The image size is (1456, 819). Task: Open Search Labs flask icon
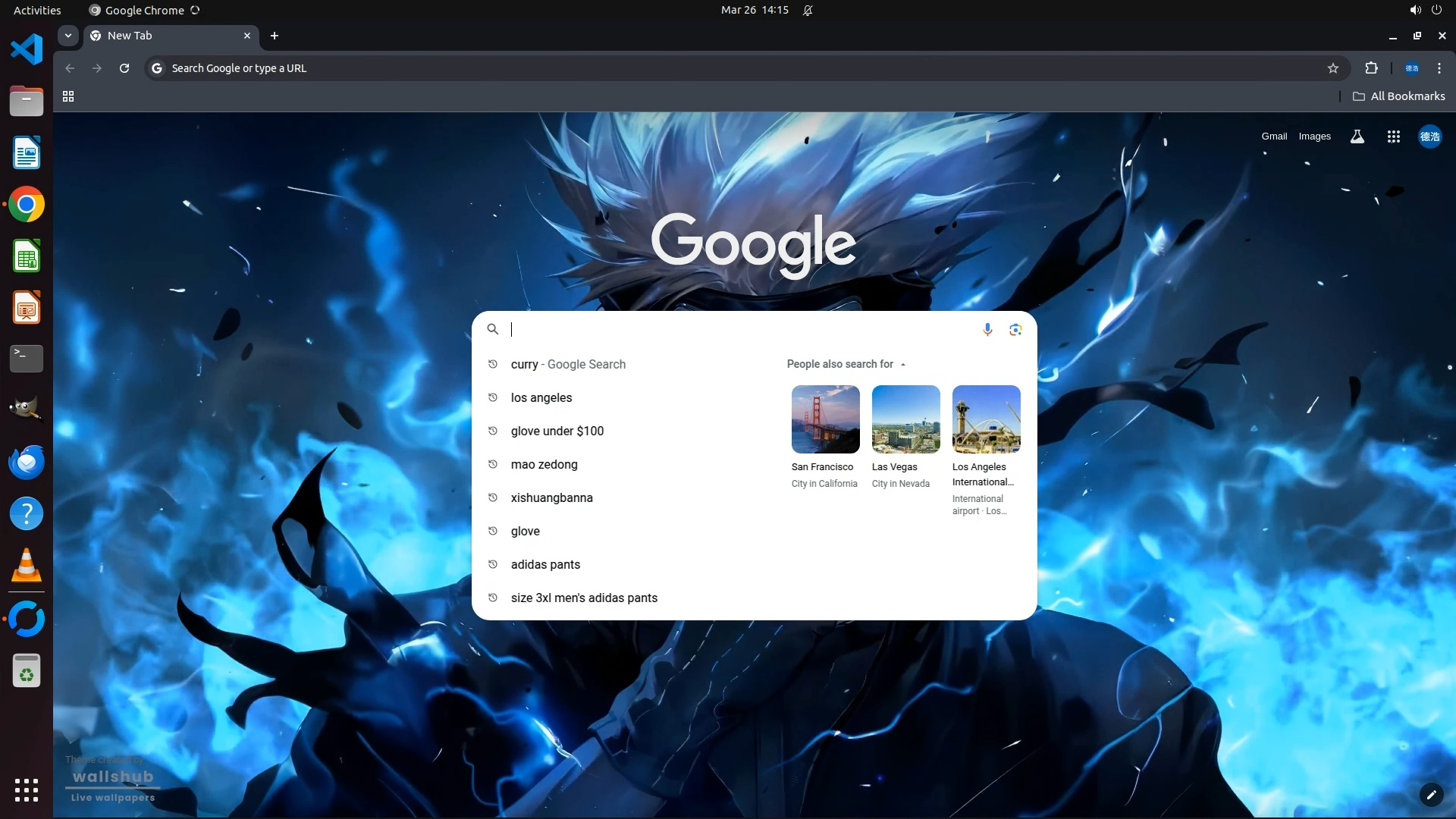tap(1357, 136)
